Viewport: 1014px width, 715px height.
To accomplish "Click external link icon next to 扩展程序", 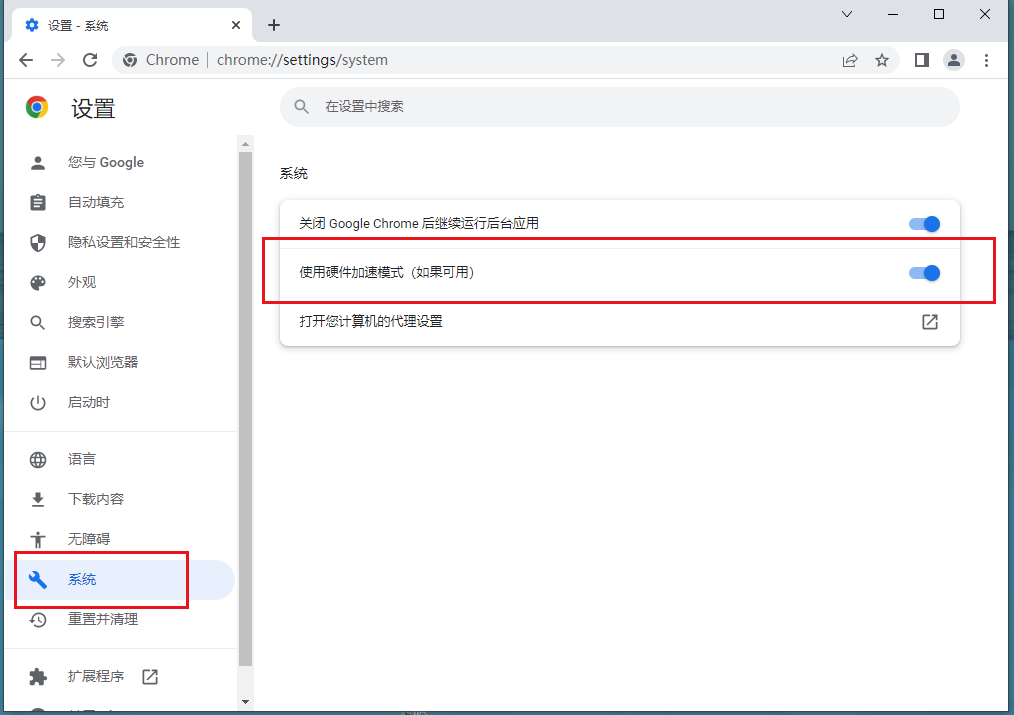I will 150,677.
